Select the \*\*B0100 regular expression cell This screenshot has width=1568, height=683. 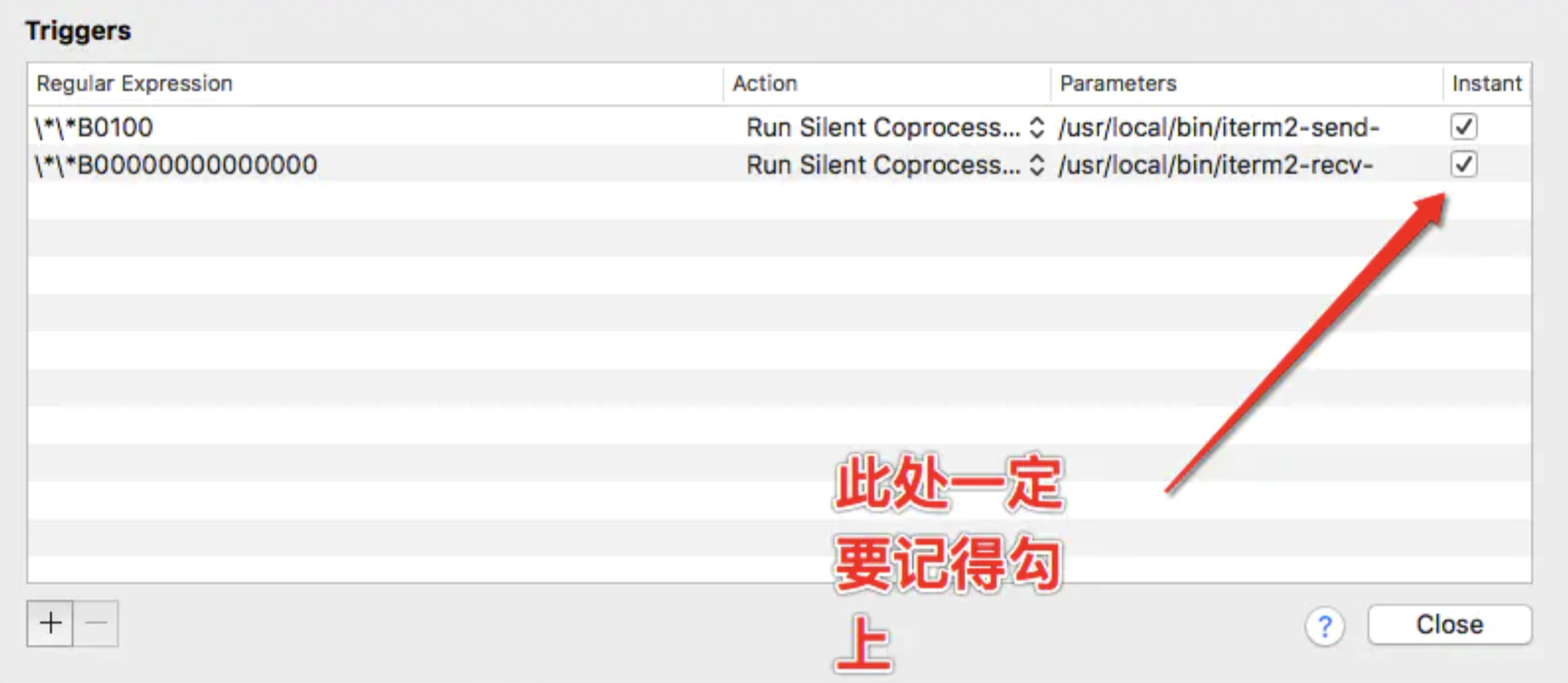(95, 127)
